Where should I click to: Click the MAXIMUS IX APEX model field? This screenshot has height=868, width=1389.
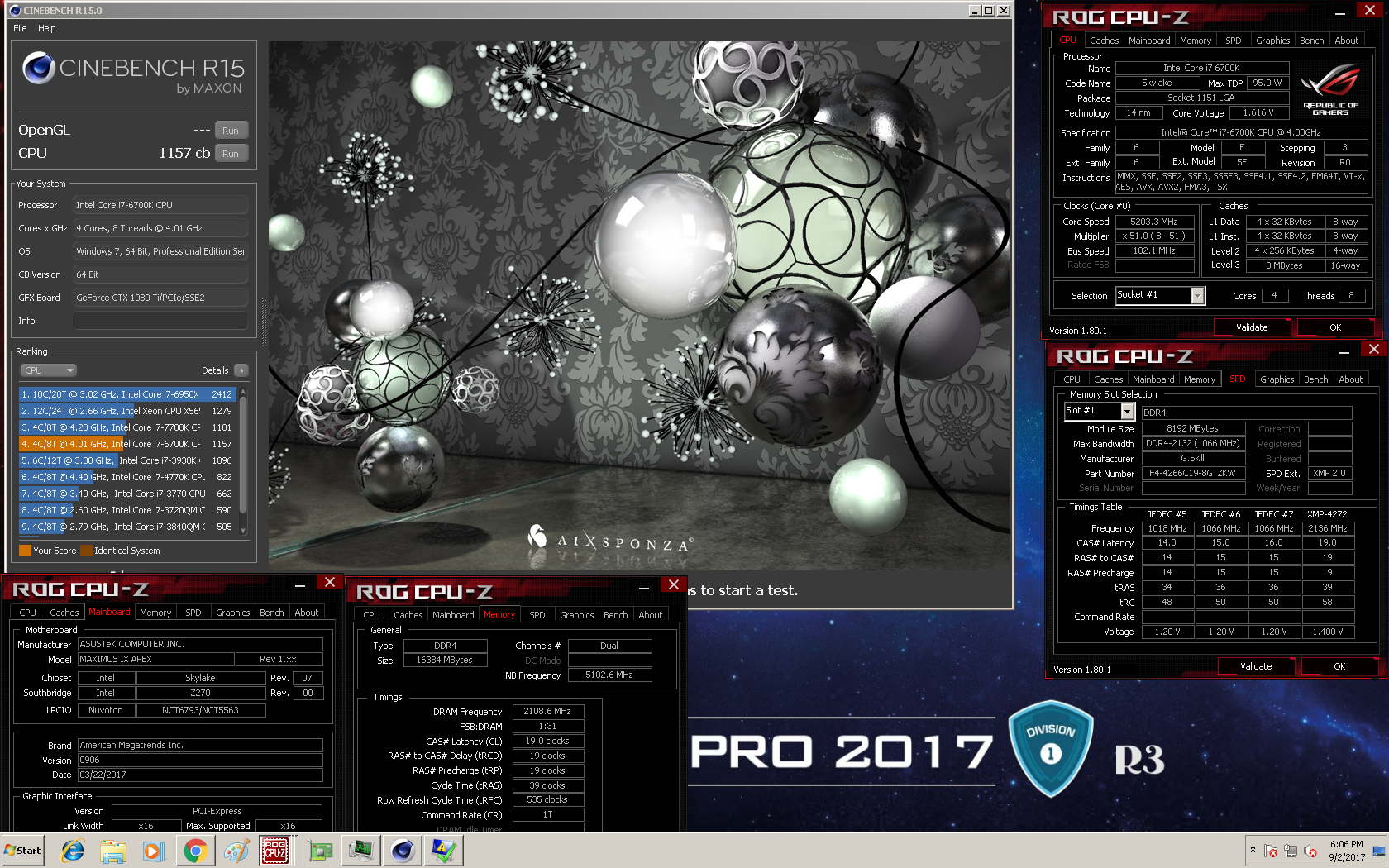(155, 660)
